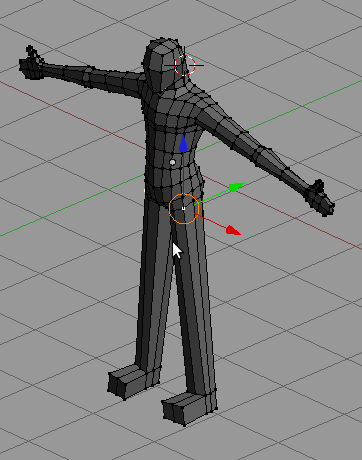This screenshot has width=362, height=460.
Task: Click the orange circle at manipulator center
Action: click(184, 209)
